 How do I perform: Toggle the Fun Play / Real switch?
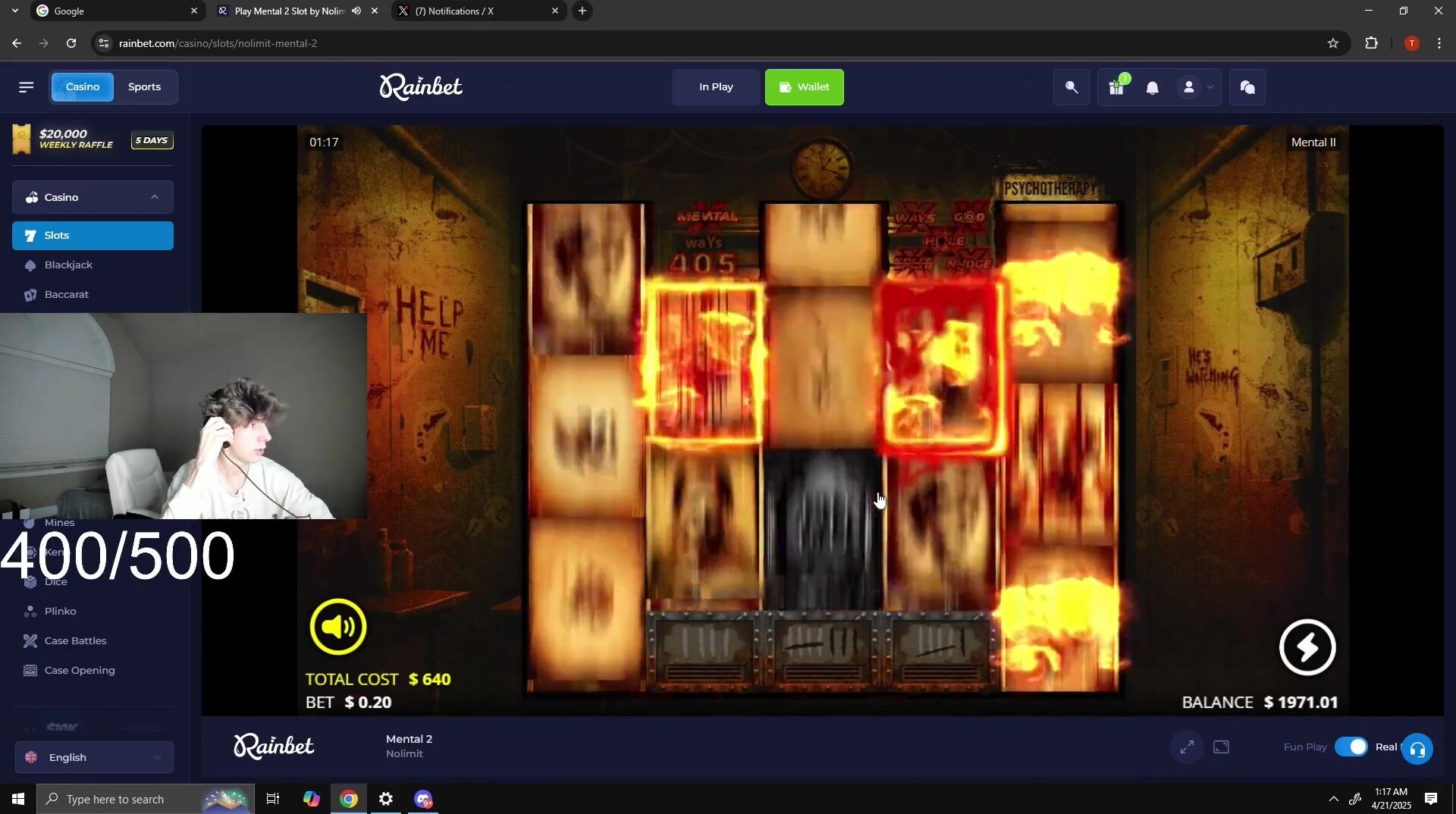(1351, 747)
